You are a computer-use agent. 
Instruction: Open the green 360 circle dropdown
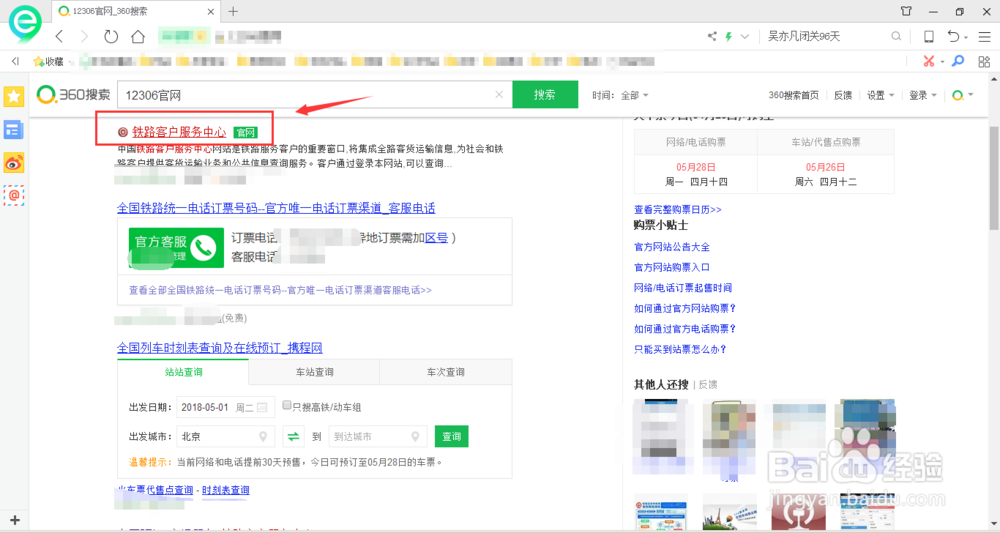pyautogui.click(x=962, y=95)
